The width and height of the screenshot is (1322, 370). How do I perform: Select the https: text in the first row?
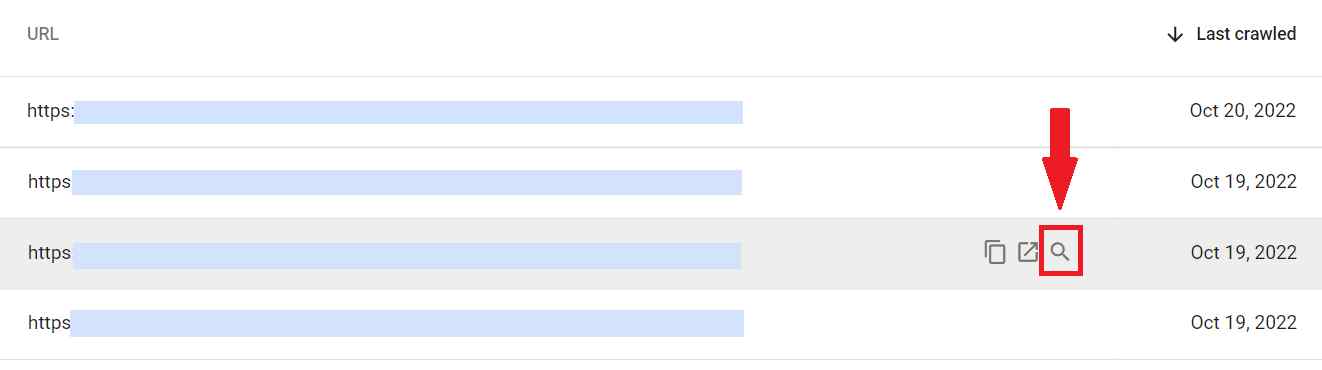coord(51,111)
